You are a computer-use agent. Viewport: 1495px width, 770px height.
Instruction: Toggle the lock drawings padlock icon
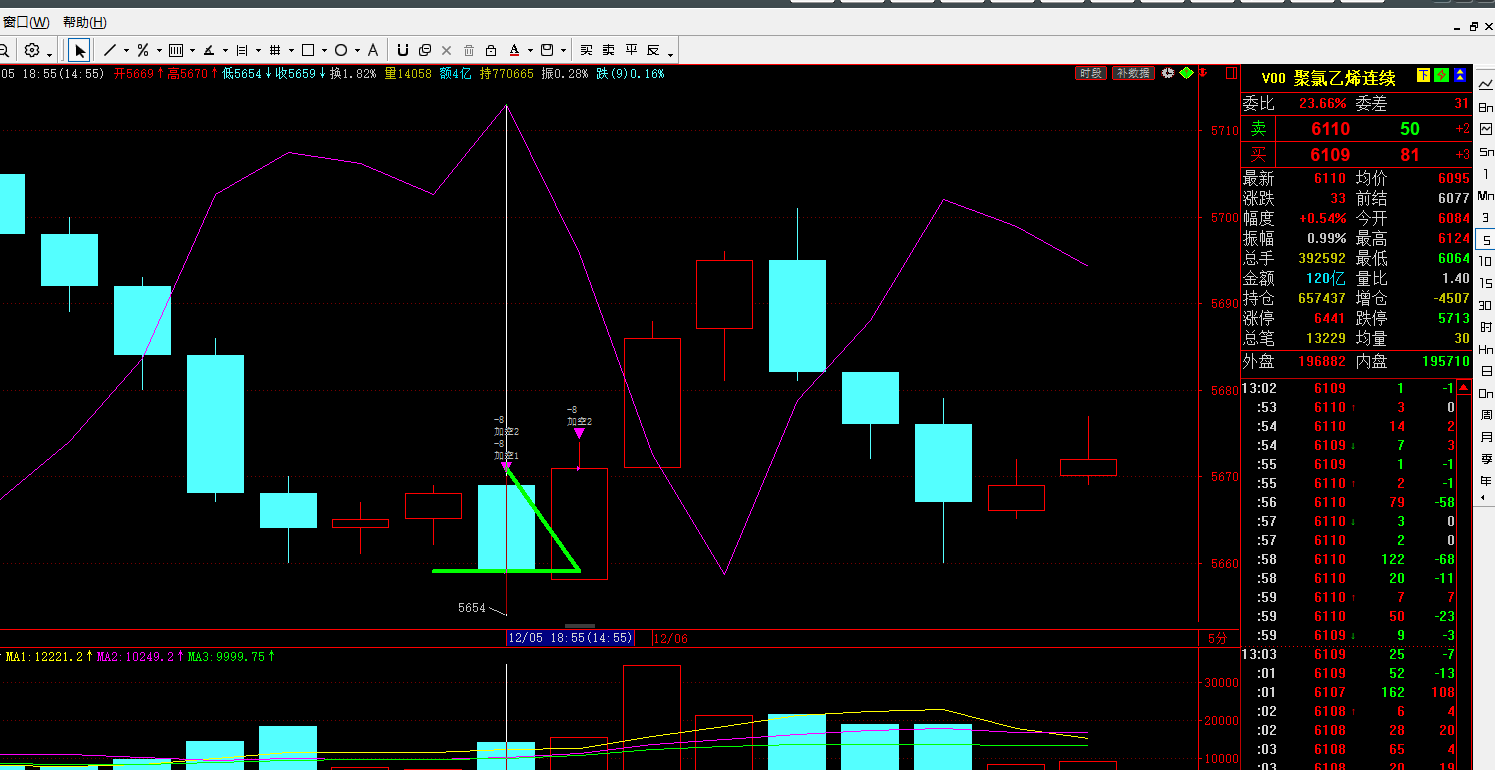pos(491,50)
